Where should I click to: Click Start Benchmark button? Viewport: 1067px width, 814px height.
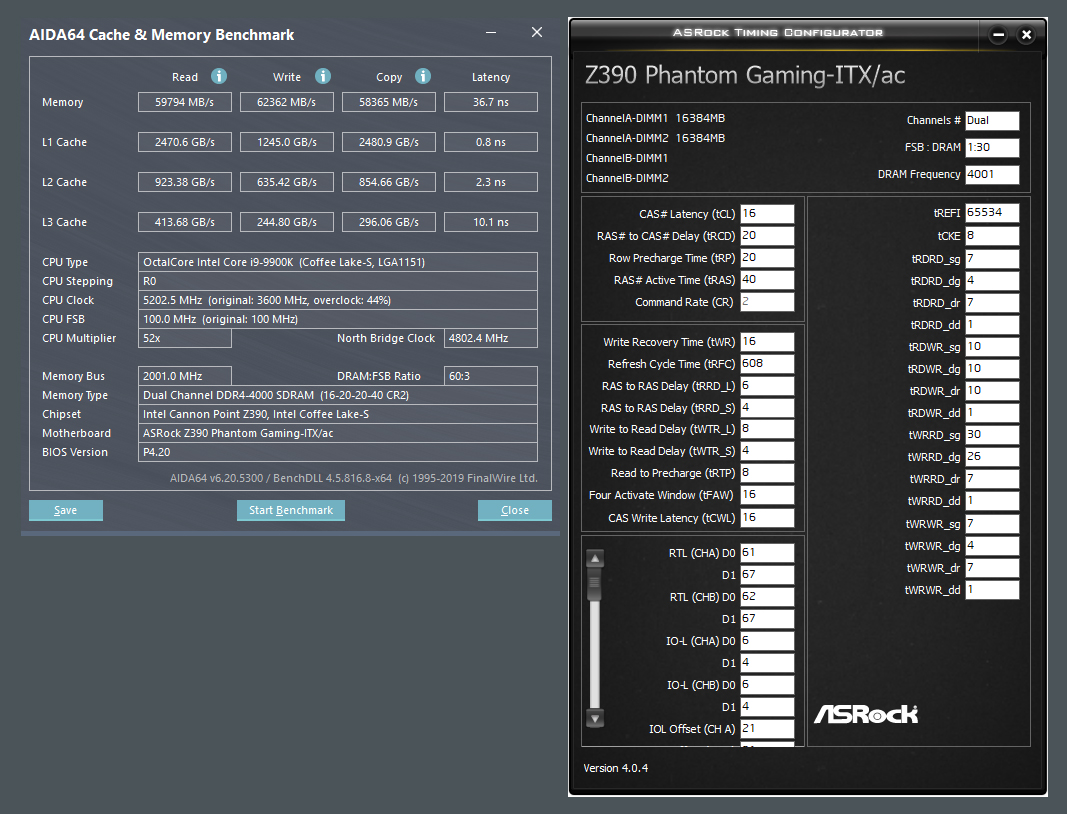[291, 510]
